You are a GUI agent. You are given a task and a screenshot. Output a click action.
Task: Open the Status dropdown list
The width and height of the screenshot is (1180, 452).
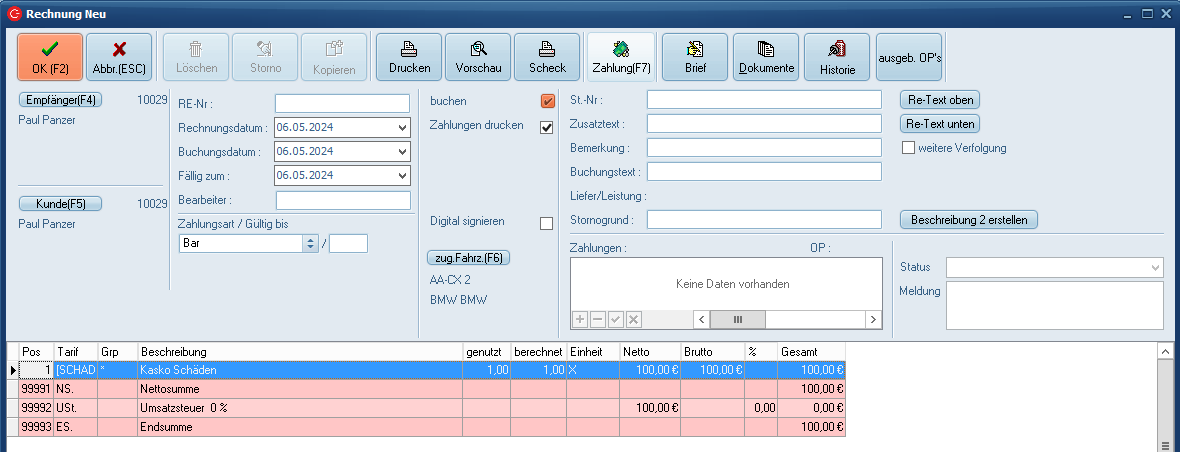point(1156,268)
